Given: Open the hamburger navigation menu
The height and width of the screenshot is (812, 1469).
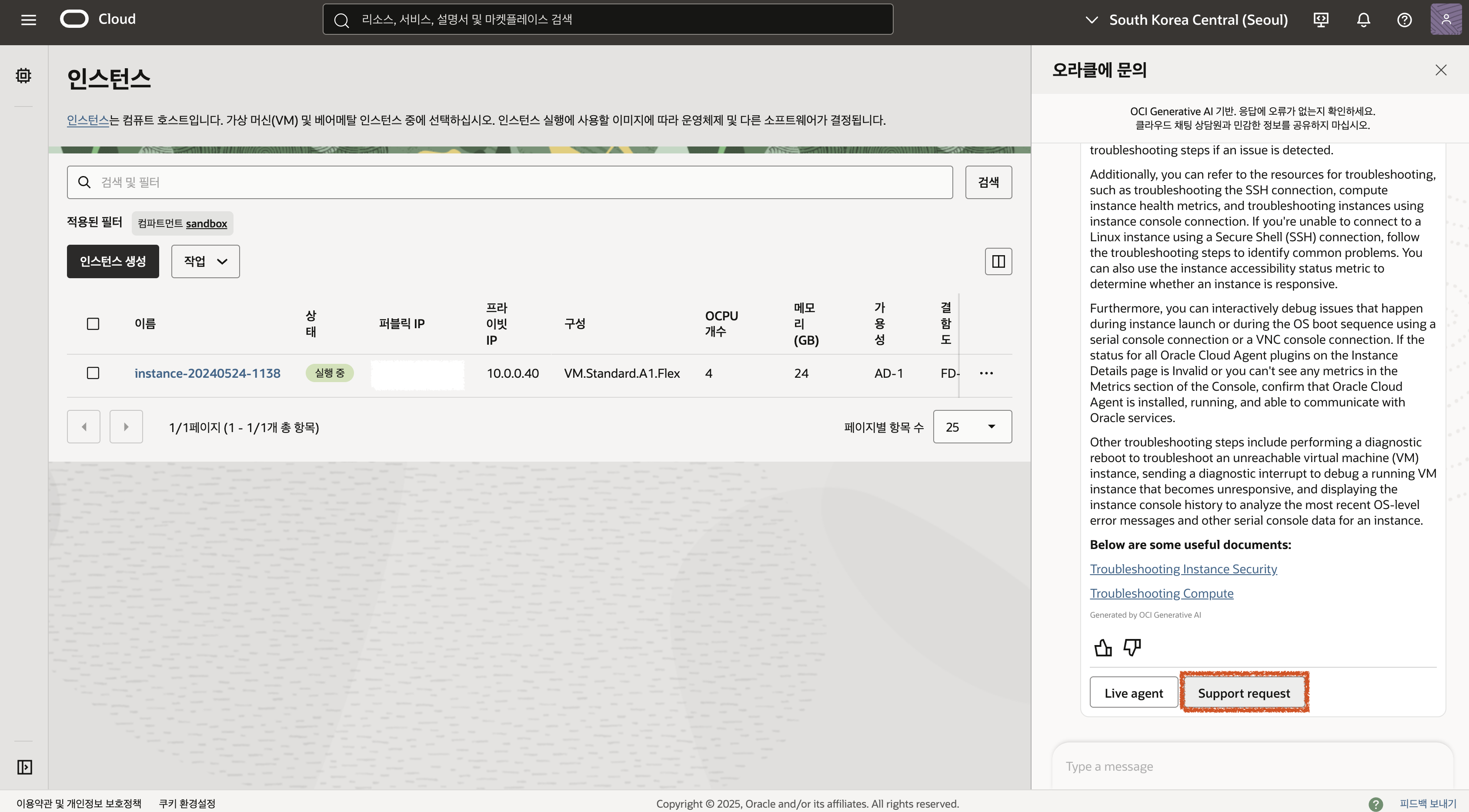Looking at the screenshot, I should [29, 20].
